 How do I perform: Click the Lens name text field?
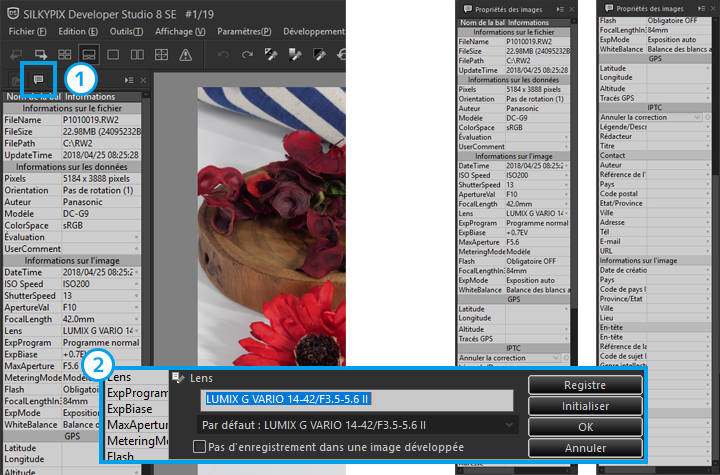pyautogui.click(x=357, y=399)
